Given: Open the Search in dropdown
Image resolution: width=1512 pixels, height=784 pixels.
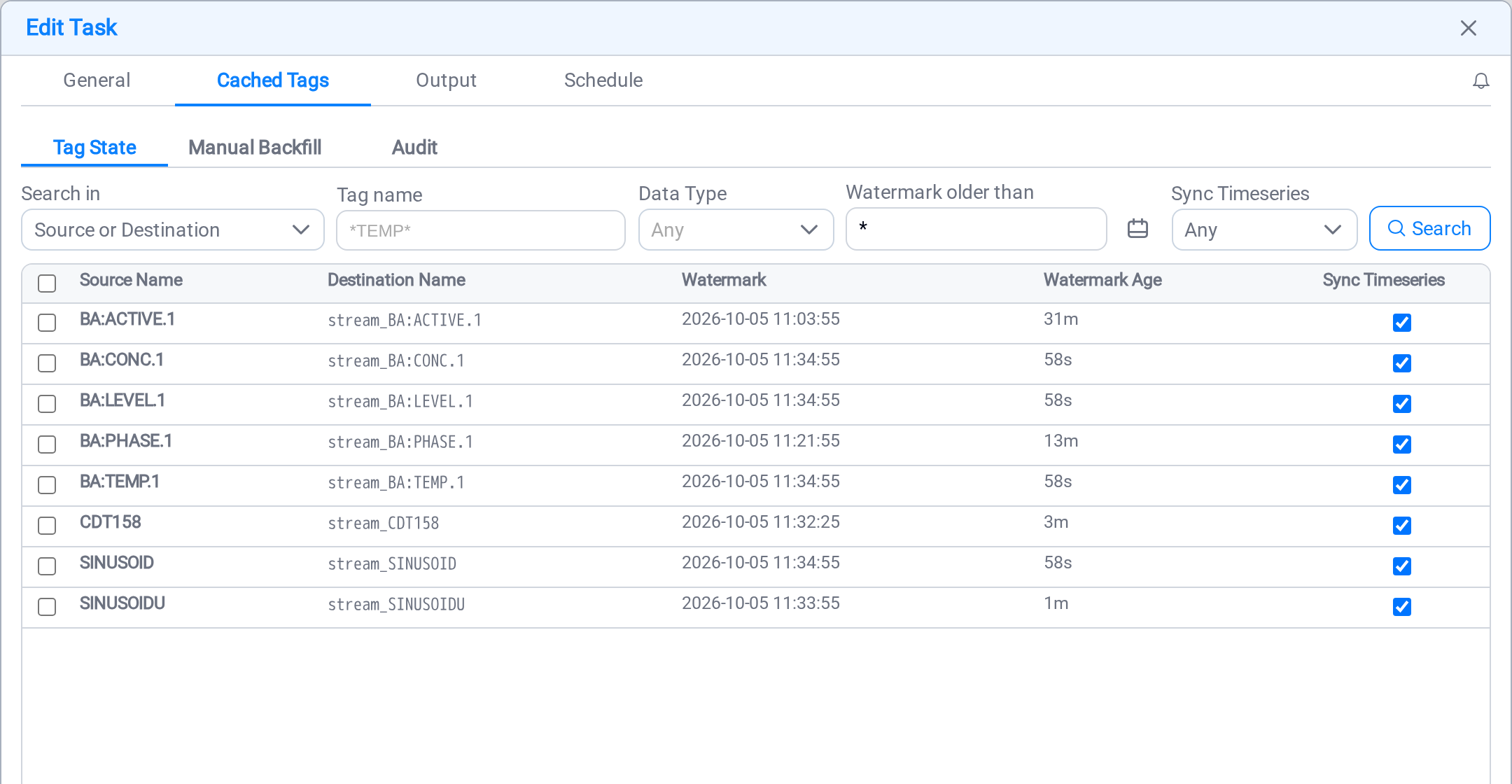Looking at the screenshot, I should point(173,230).
